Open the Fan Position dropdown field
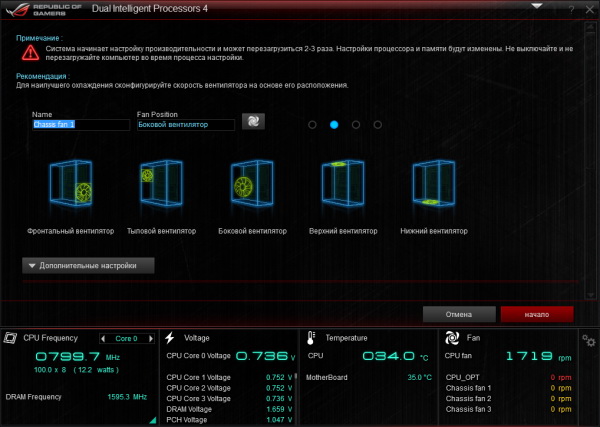600x427 pixels. 186,125
